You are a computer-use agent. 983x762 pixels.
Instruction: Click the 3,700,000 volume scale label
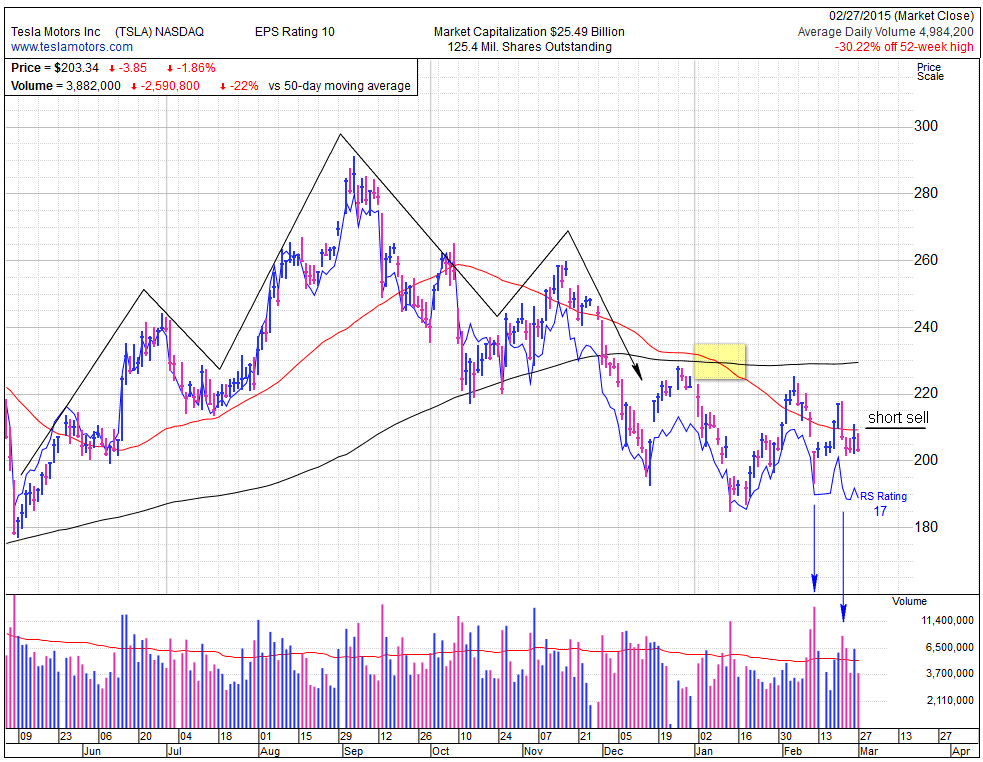[x=950, y=674]
